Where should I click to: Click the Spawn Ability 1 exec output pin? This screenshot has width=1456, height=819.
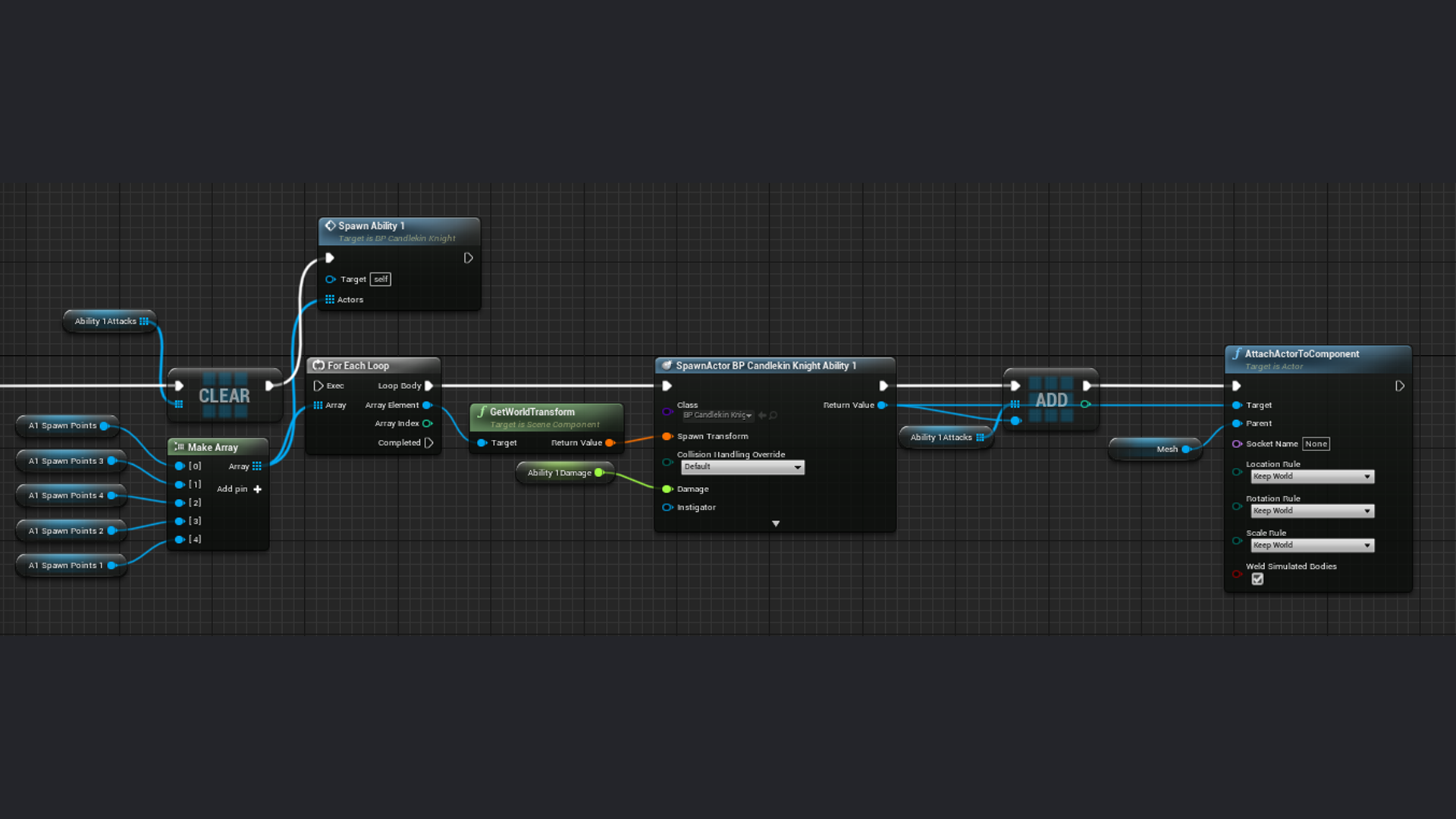click(469, 258)
